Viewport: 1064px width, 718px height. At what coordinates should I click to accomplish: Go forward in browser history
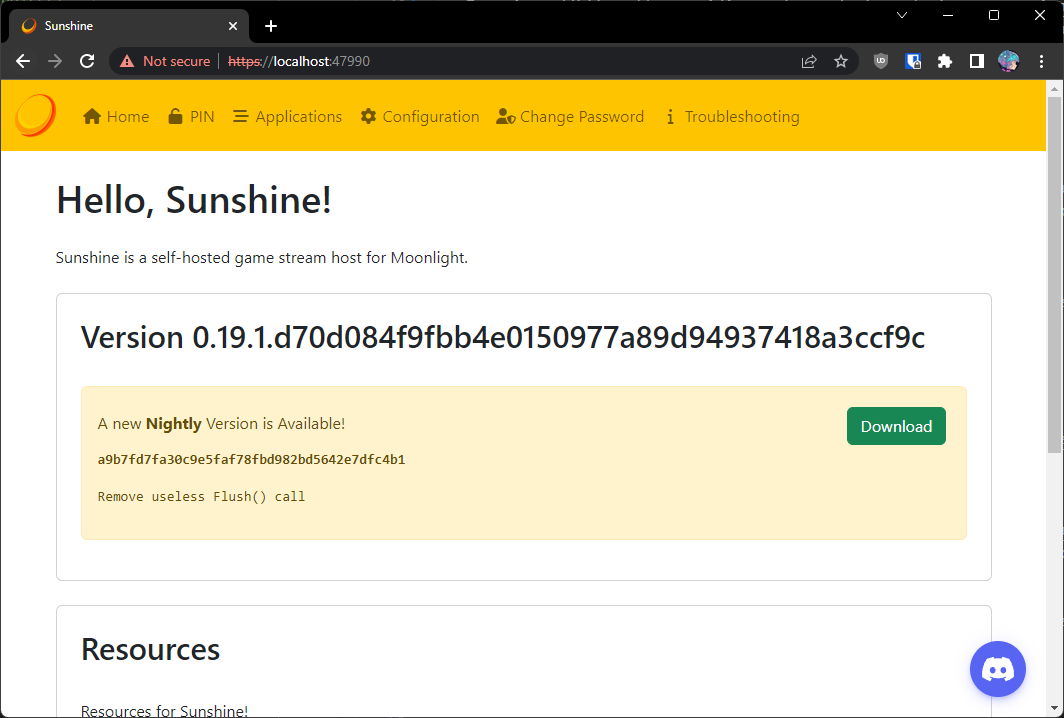(x=55, y=61)
